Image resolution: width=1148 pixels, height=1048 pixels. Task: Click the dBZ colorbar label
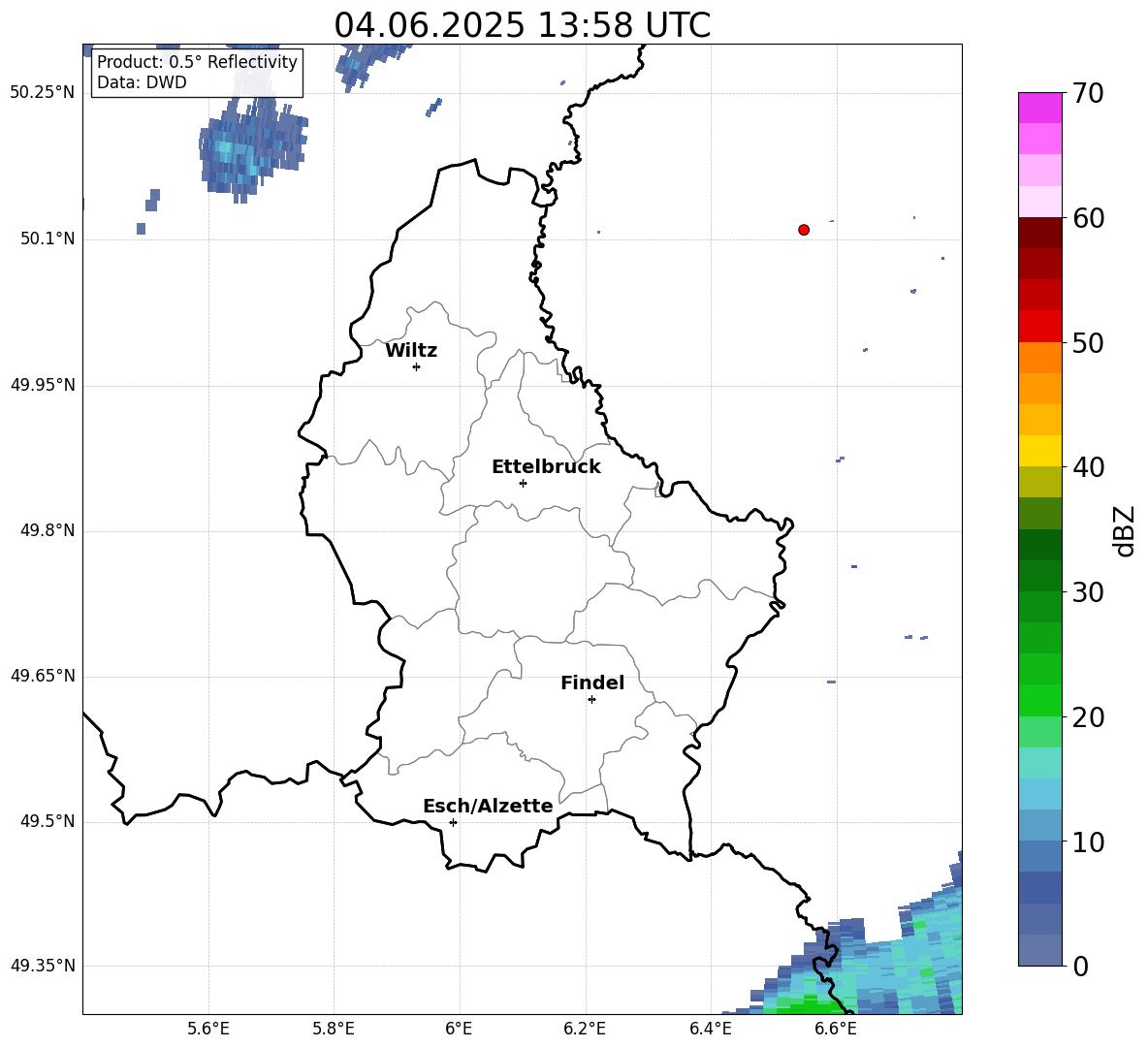coord(1125,530)
